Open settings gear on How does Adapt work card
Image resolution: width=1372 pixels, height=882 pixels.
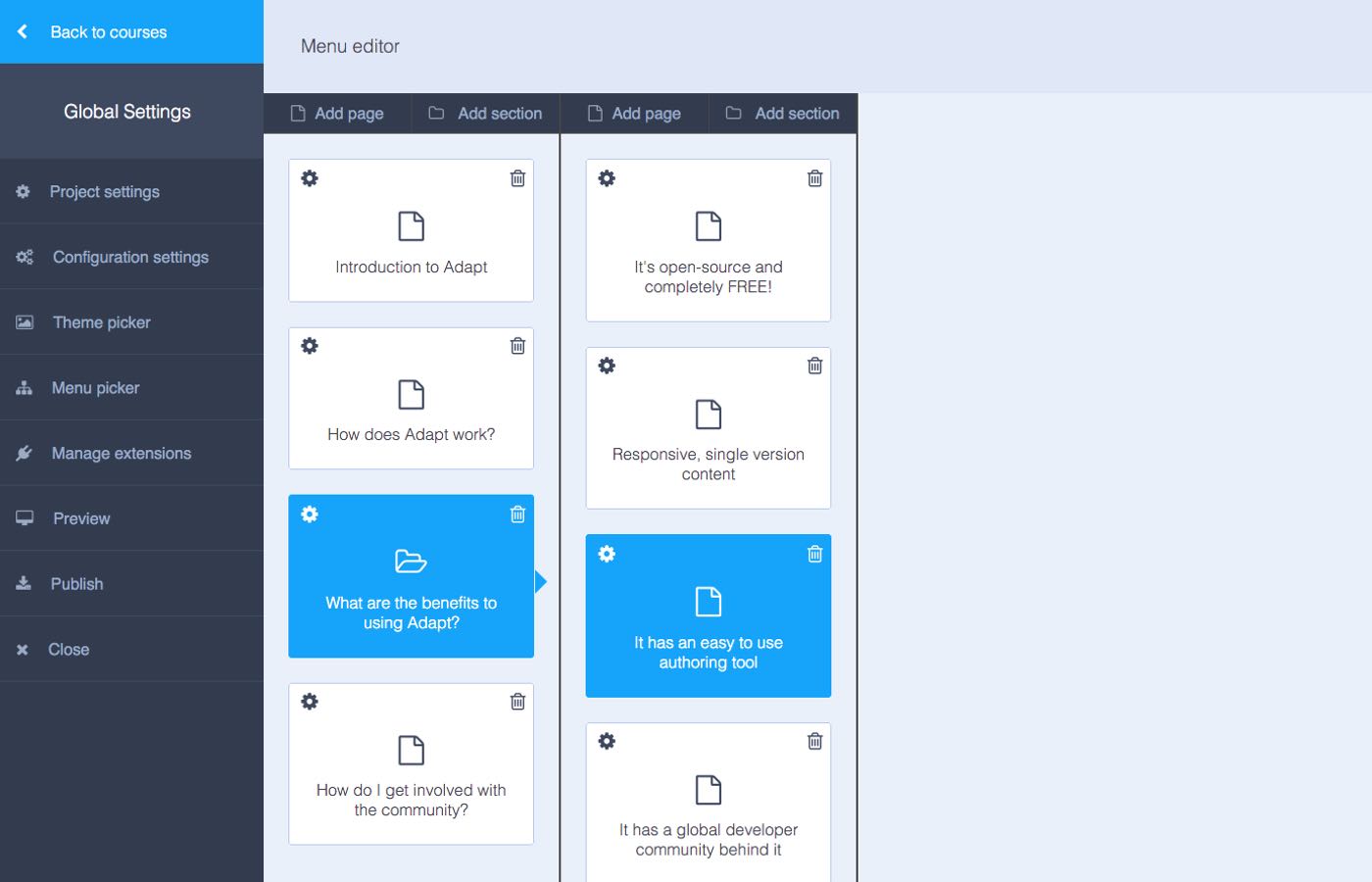pyautogui.click(x=310, y=346)
